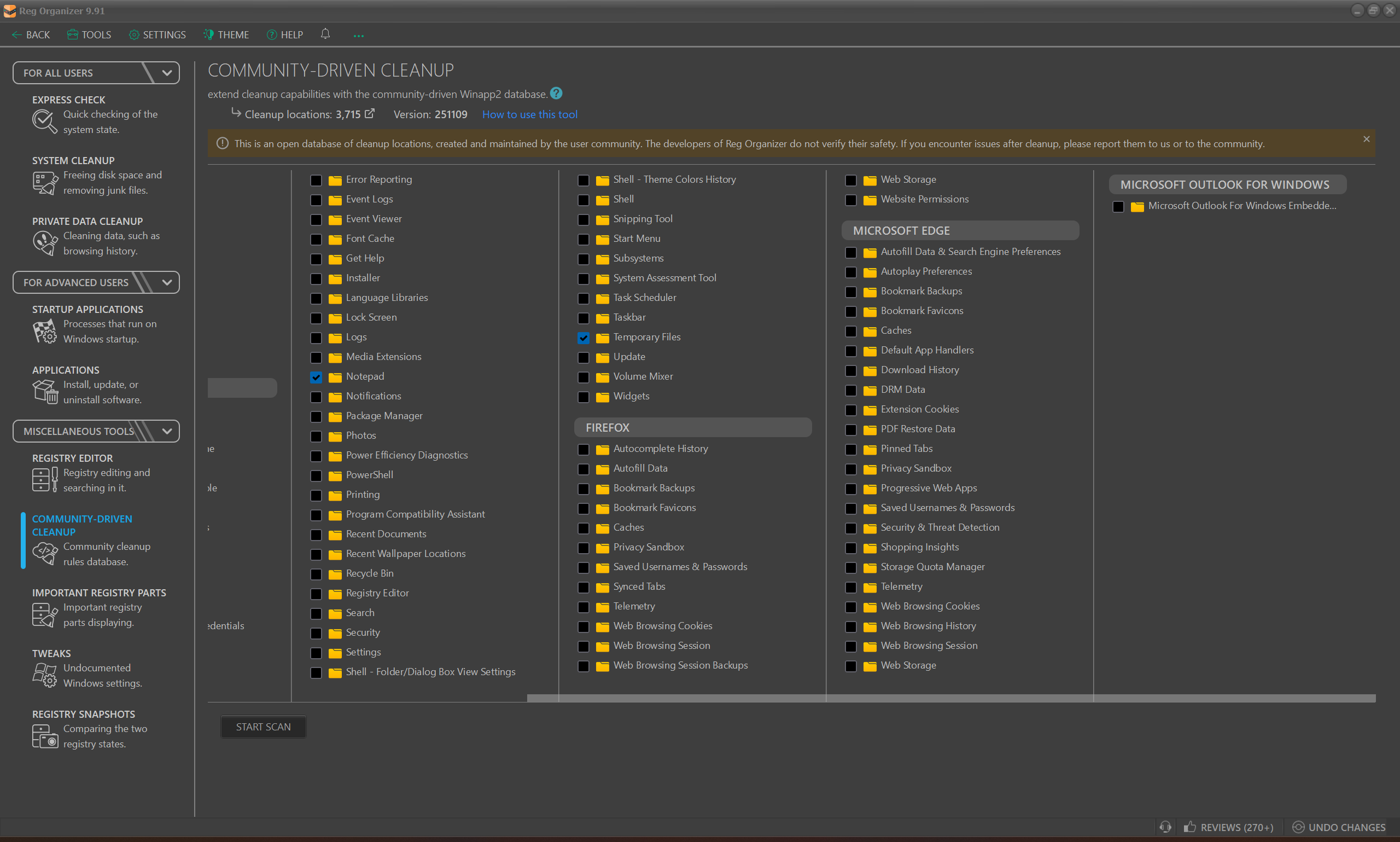Click the info icon in the warning banner
The height and width of the screenshot is (842, 1400).
[222, 143]
